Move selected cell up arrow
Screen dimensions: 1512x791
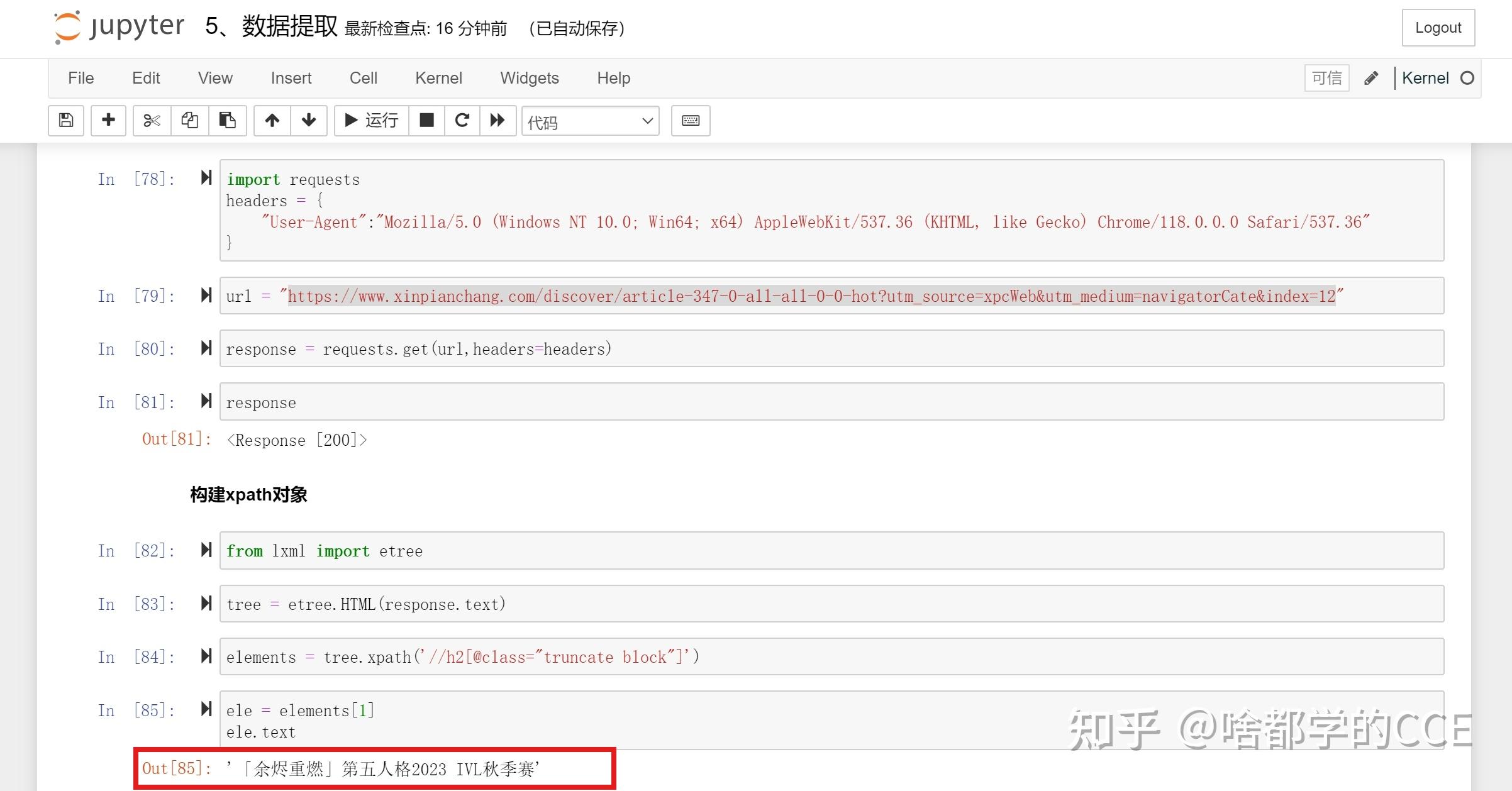tap(272, 120)
